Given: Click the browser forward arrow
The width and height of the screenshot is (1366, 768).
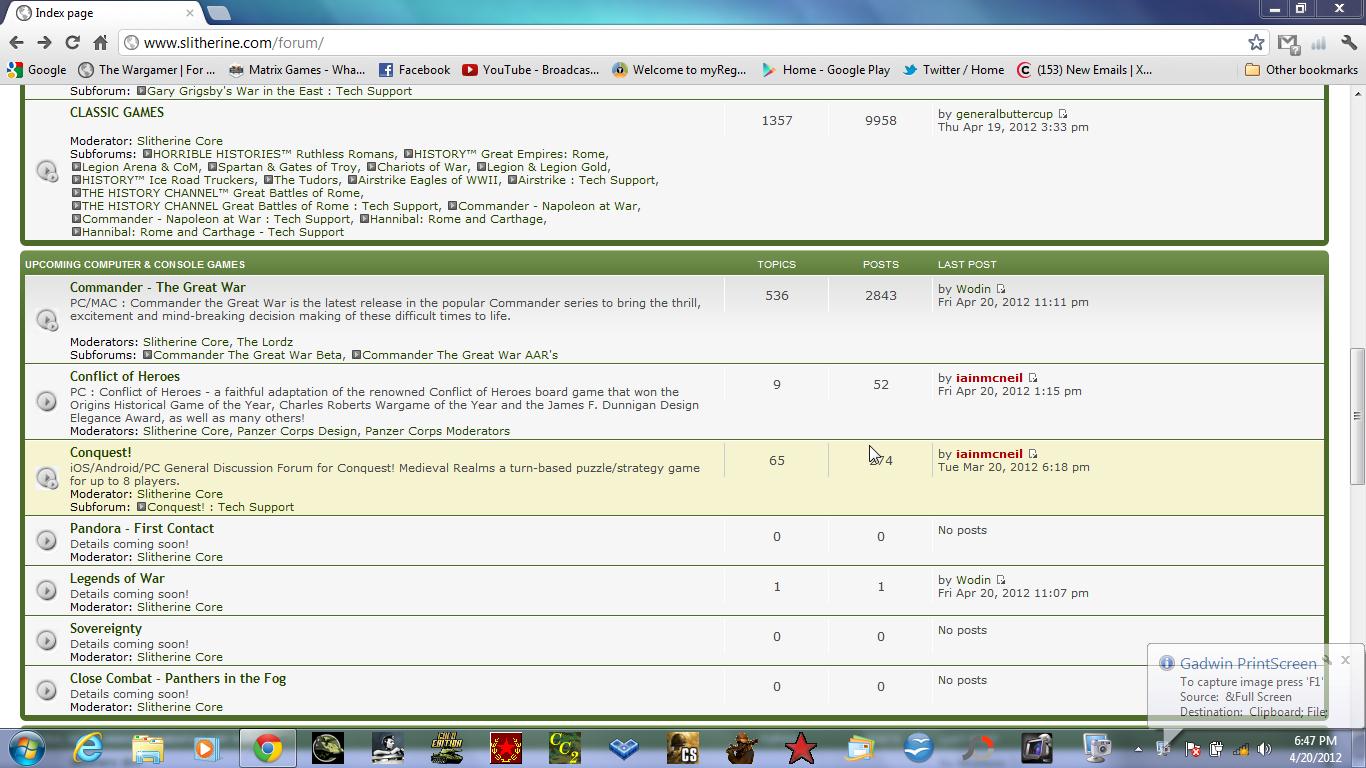Looking at the screenshot, I should pyautogui.click(x=44, y=43).
